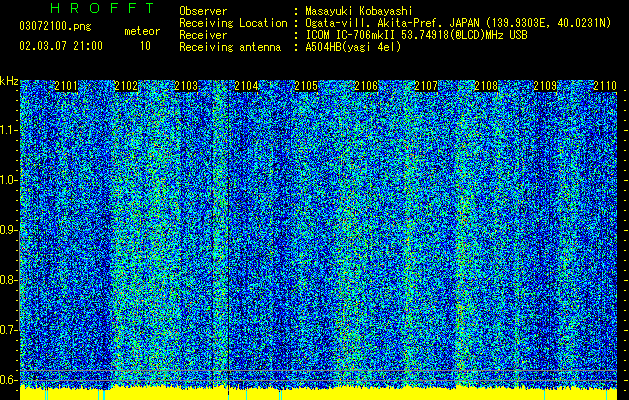Click the 2104 time marker
629x400 pixels.
click(246, 86)
